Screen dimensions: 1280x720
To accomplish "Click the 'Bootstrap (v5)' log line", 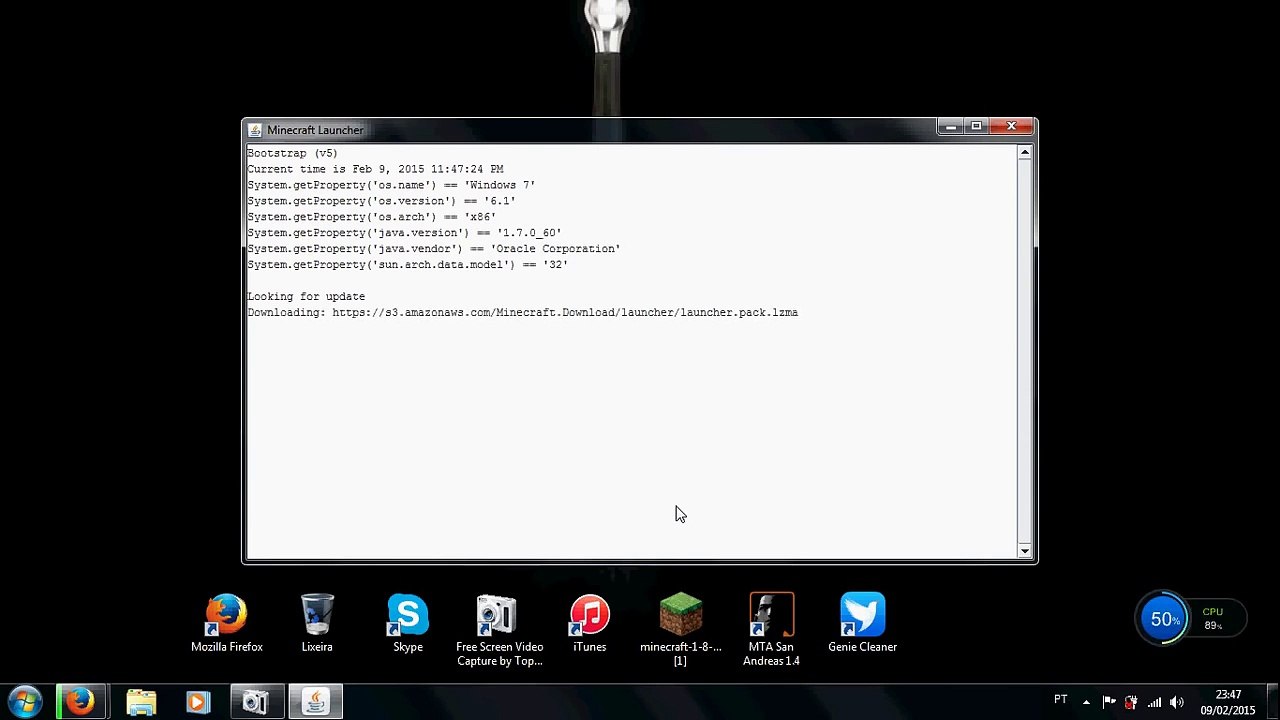I will 292,153.
